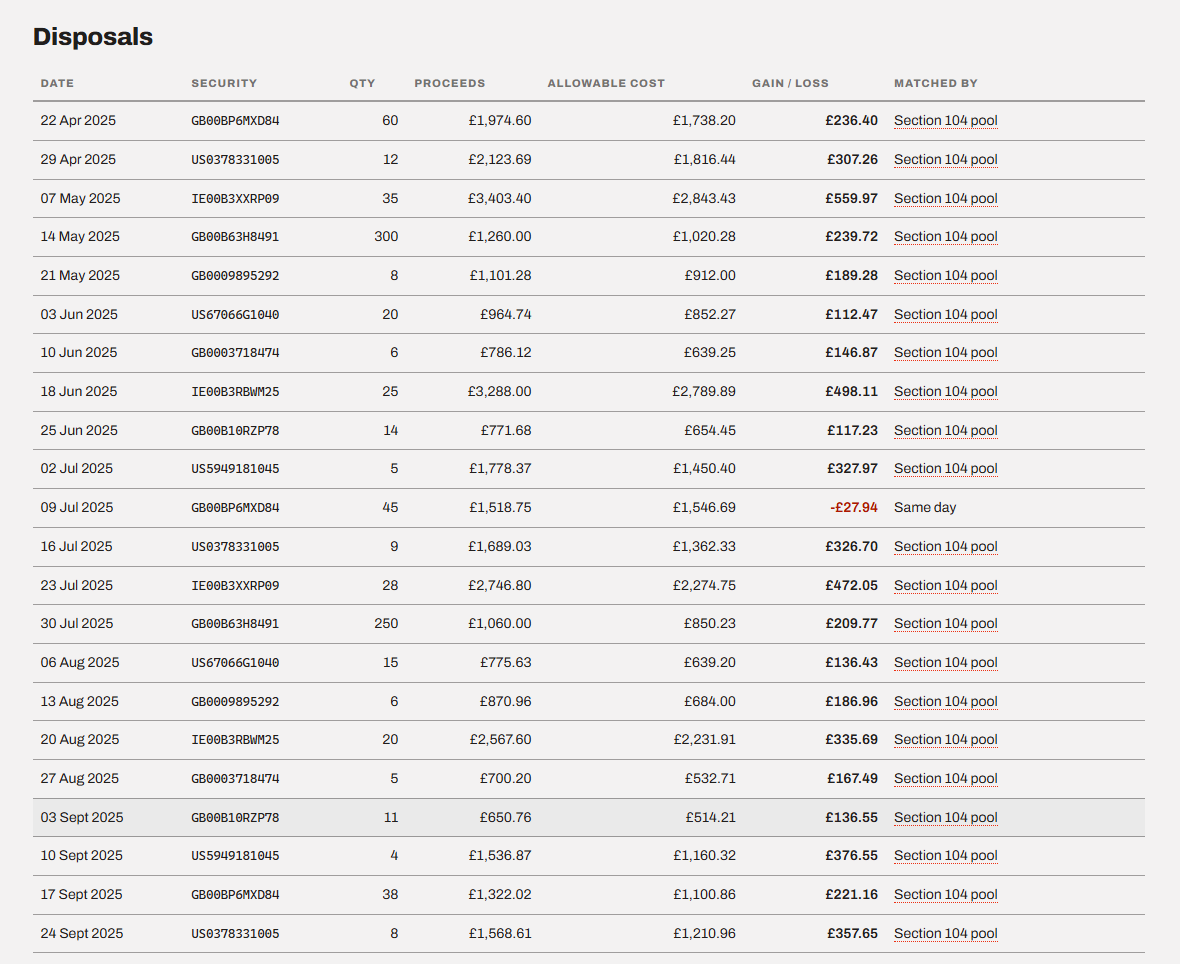Select ISIN GB0009895292 on 21 May 2025 row
1180x964 pixels.
click(235, 275)
